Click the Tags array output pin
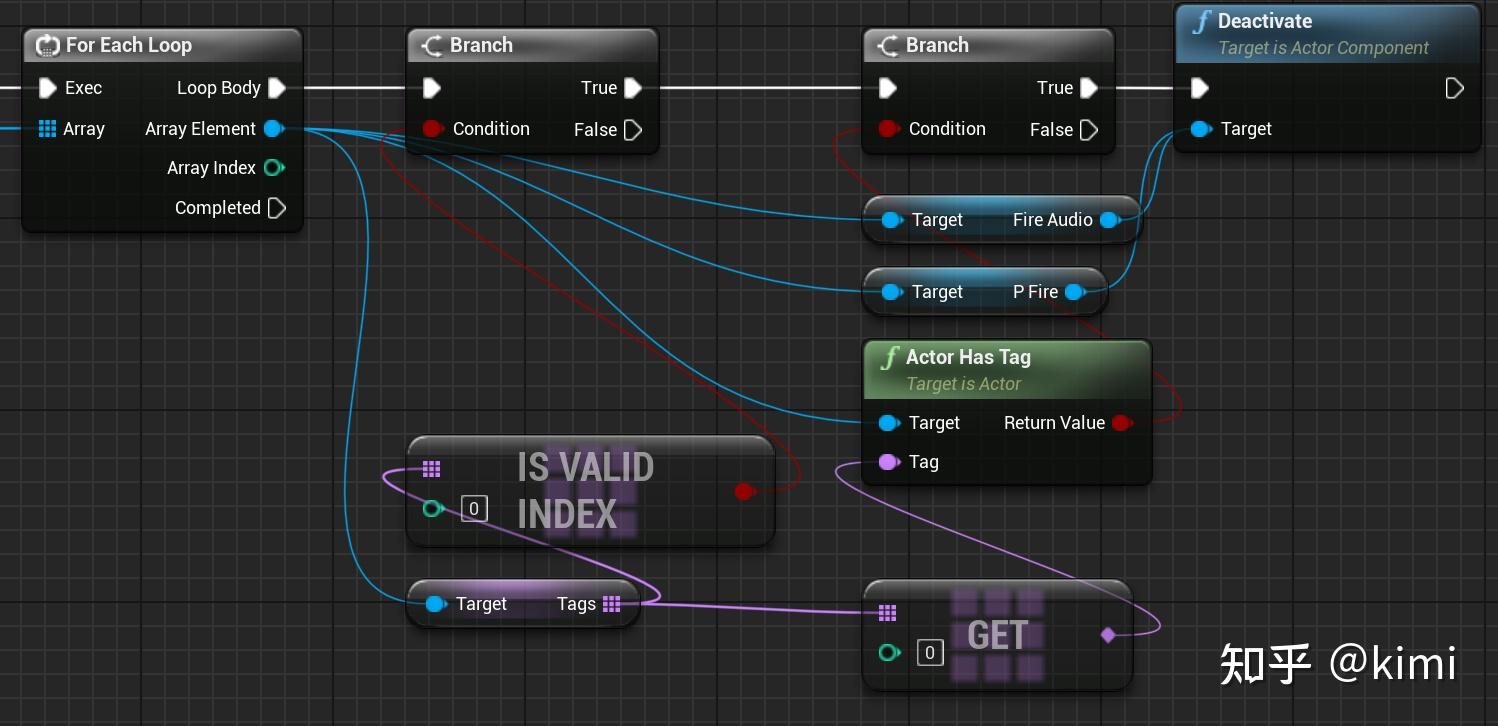1498x726 pixels. pyautogui.click(x=611, y=604)
